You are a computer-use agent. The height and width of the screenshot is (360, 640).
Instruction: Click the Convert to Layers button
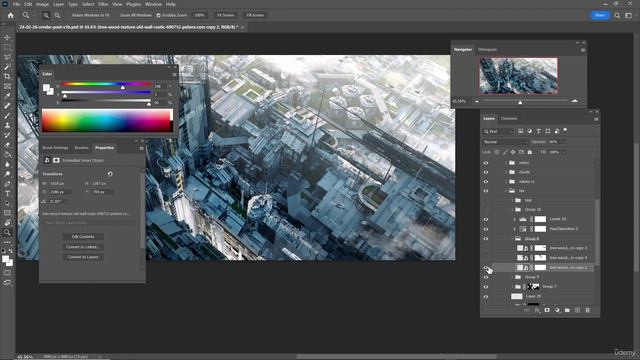pos(83,257)
